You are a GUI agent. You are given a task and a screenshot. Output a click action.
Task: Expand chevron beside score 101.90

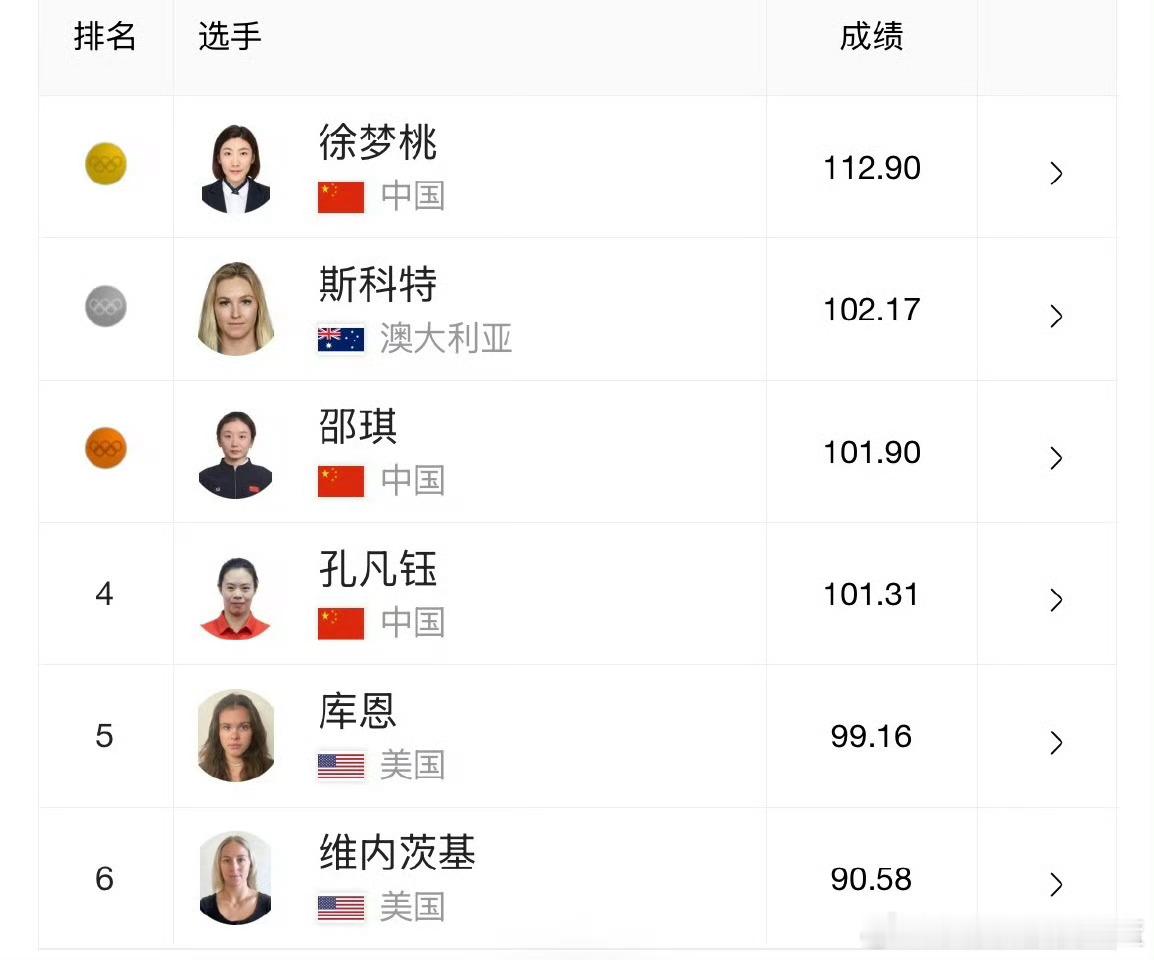1056,458
